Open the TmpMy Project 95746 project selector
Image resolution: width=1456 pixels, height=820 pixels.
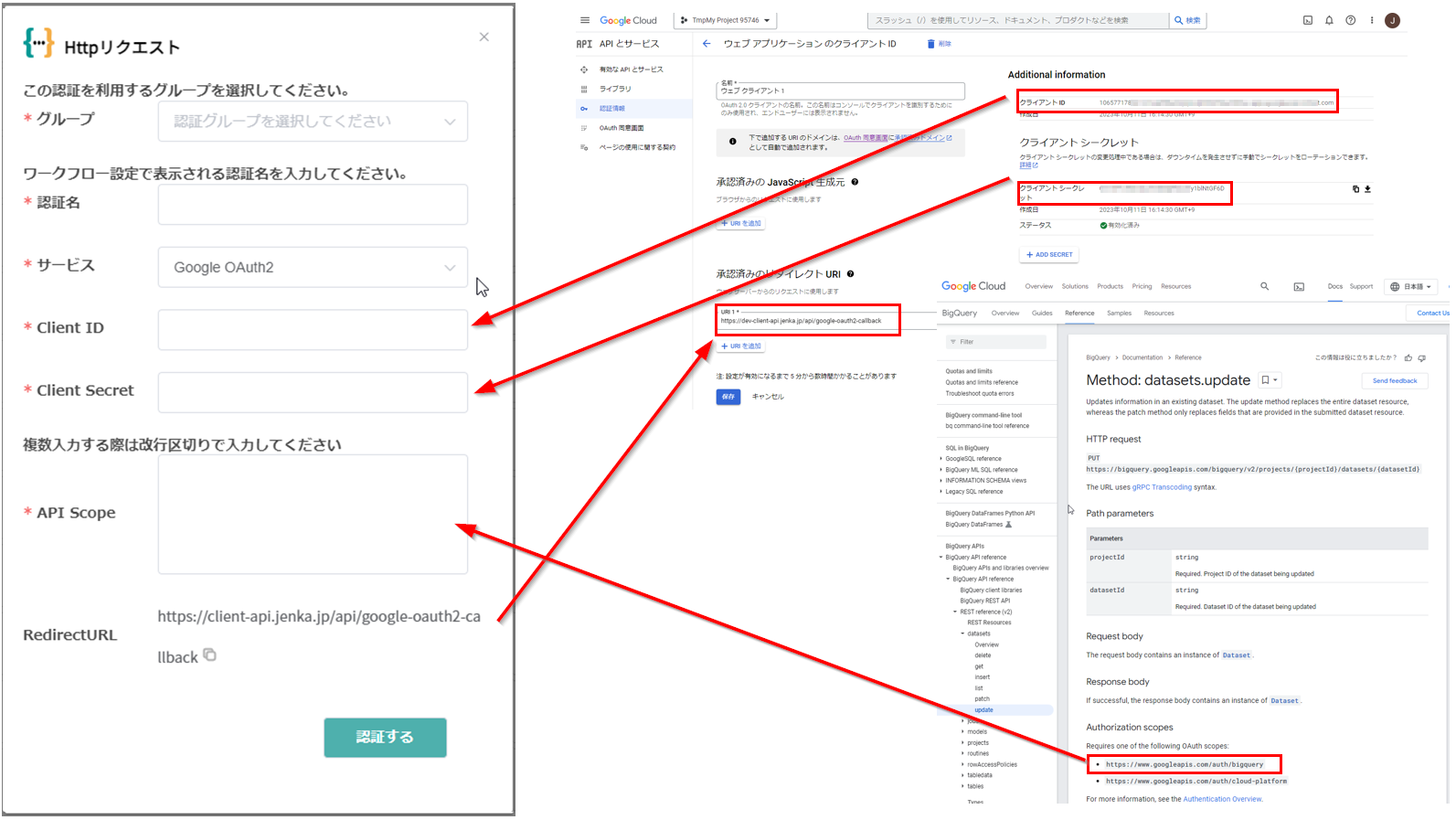tap(726, 20)
